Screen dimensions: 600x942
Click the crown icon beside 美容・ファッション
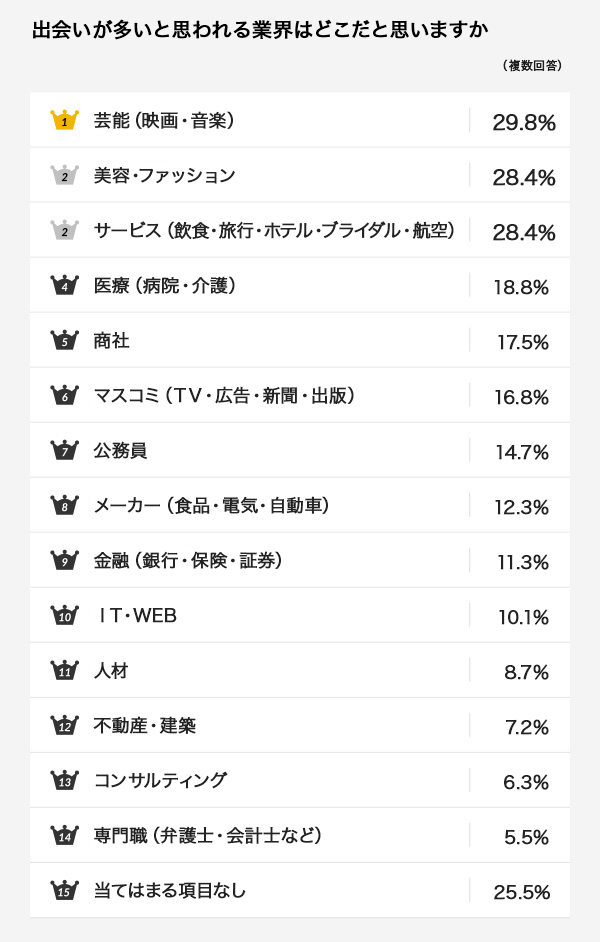click(x=64, y=175)
